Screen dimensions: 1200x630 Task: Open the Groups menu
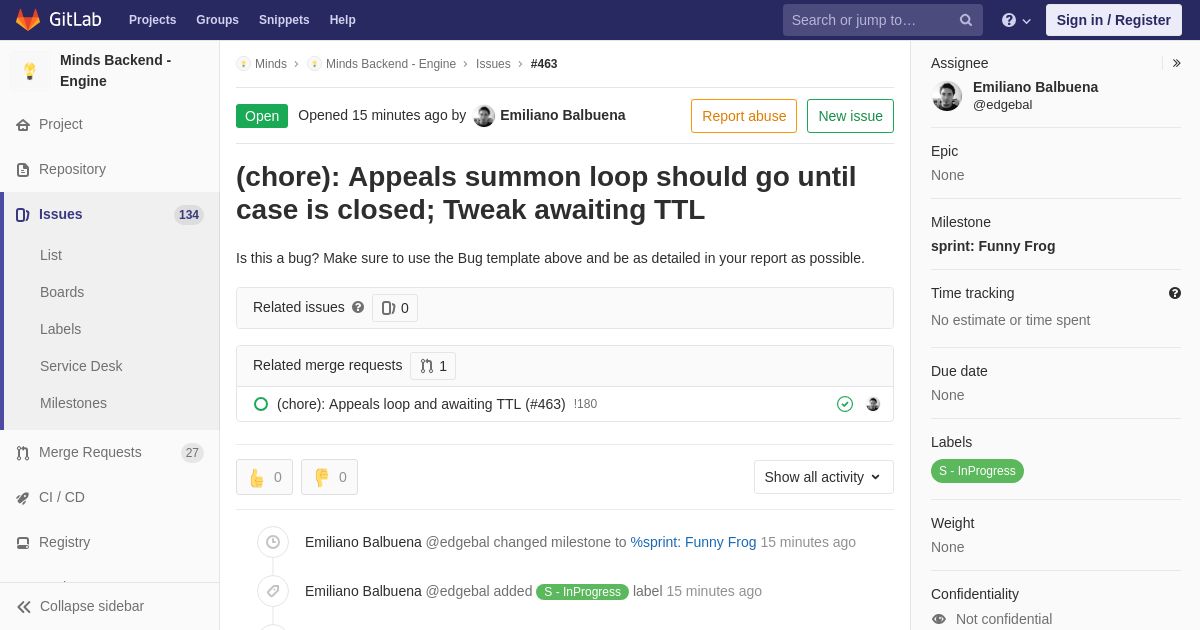pyautogui.click(x=217, y=20)
